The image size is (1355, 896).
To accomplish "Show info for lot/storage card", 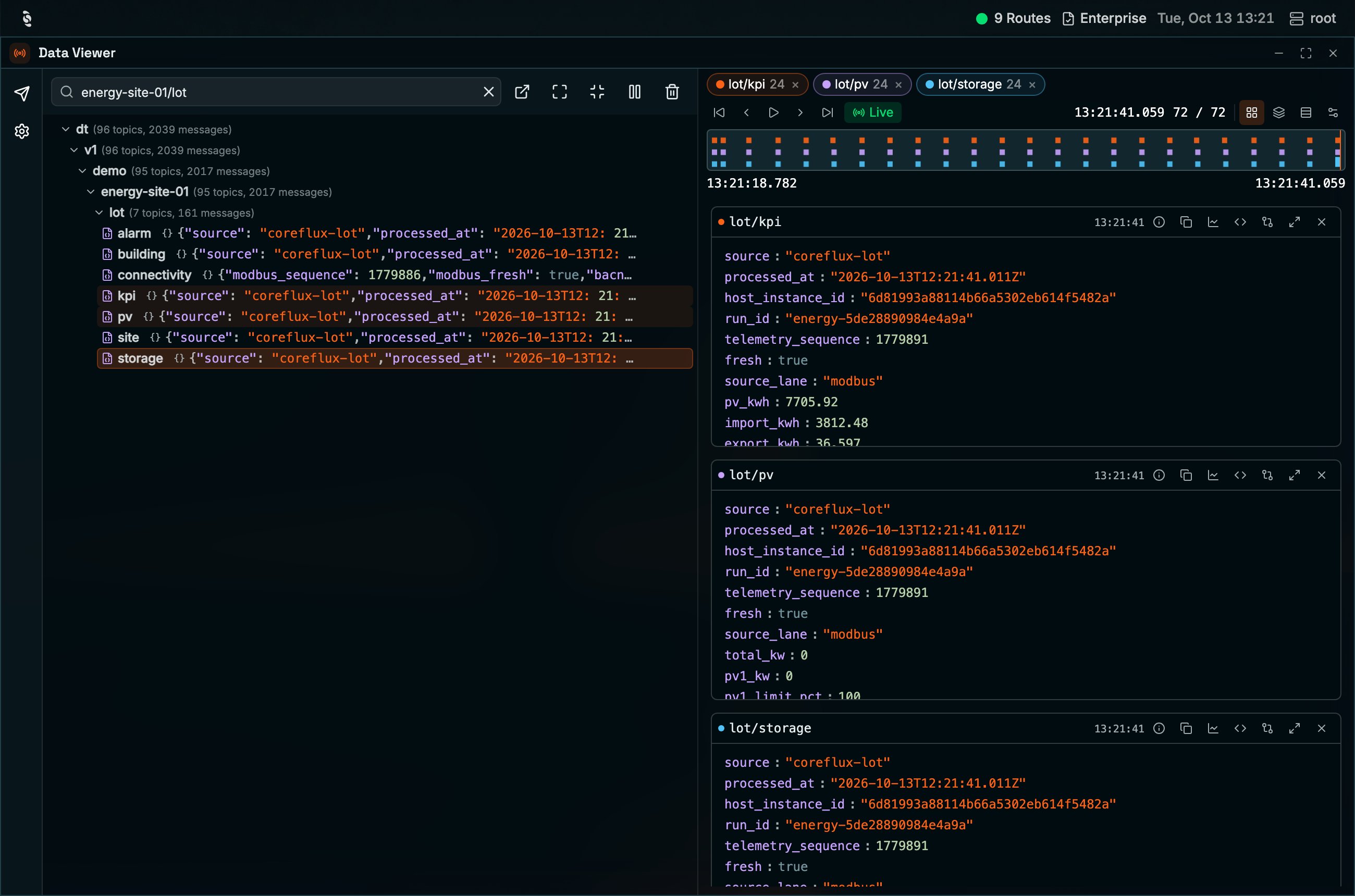I will [x=1159, y=728].
